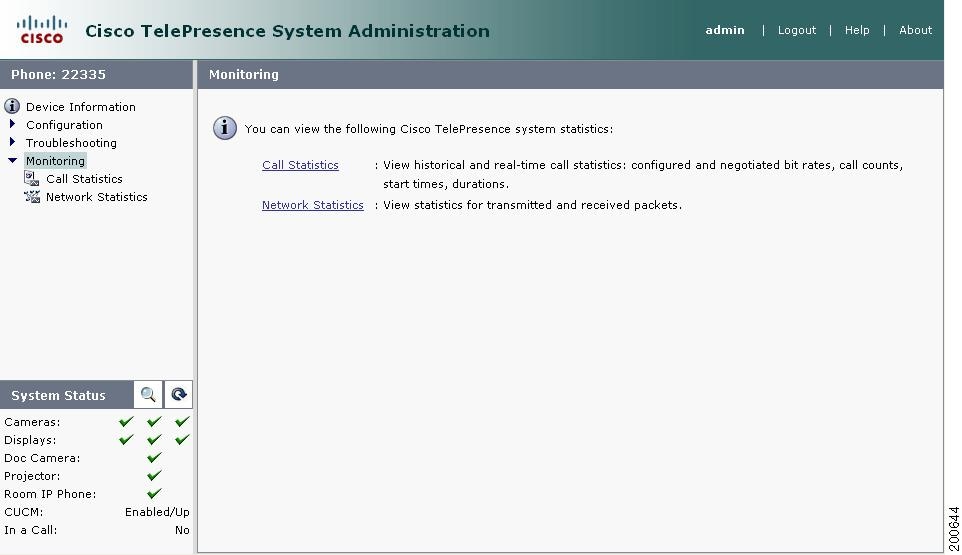Click the Logout link

point(796,30)
